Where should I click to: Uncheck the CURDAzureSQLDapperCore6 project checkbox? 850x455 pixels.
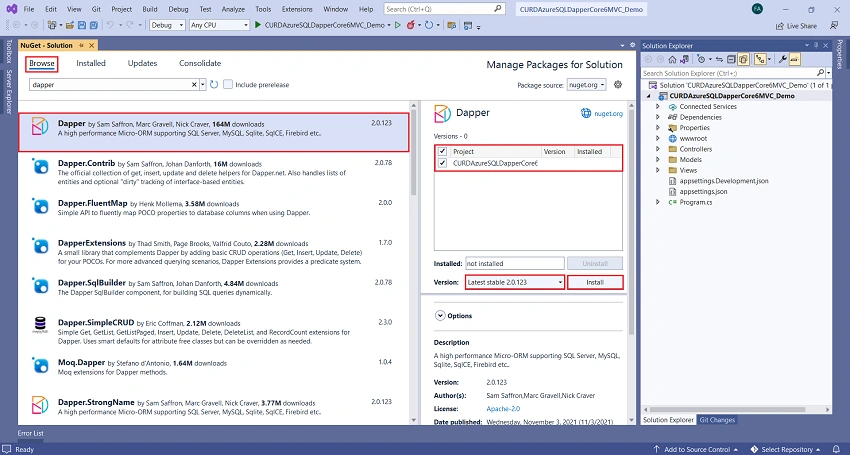tap(442, 163)
